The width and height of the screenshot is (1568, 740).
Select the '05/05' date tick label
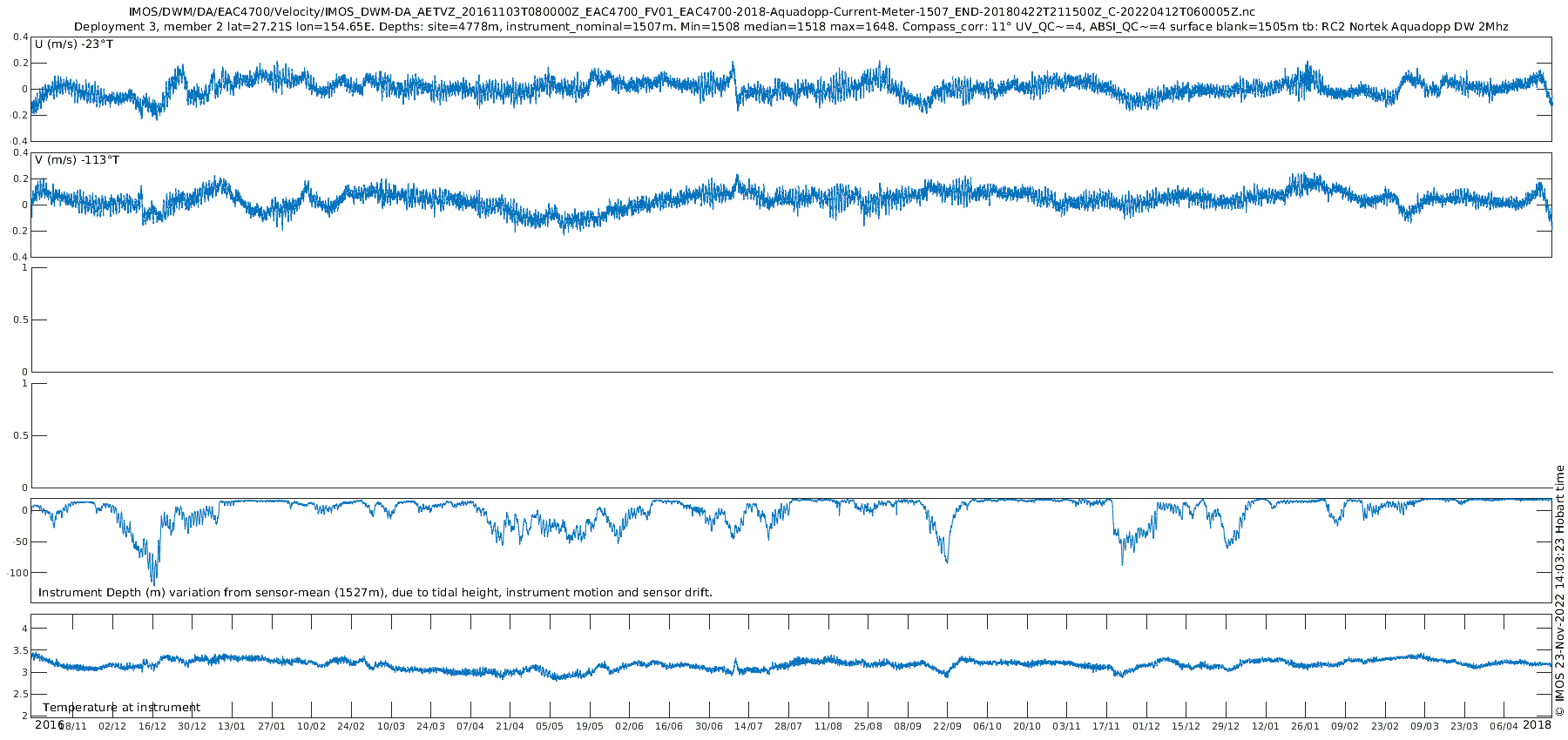(x=550, y=726)
